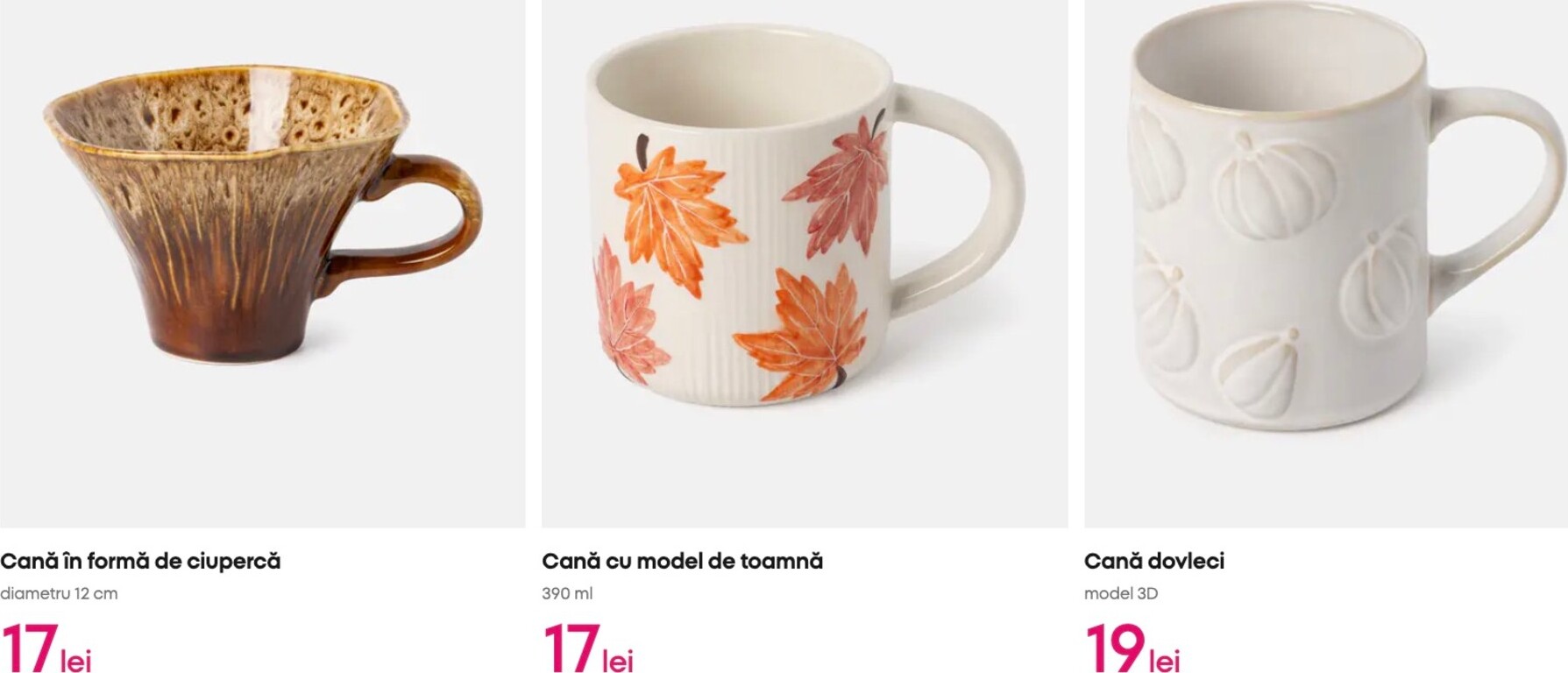The image size is (1568, 673).
Task: Click the 17 lei price of autumn mug
Action: [x=587, y=648]
